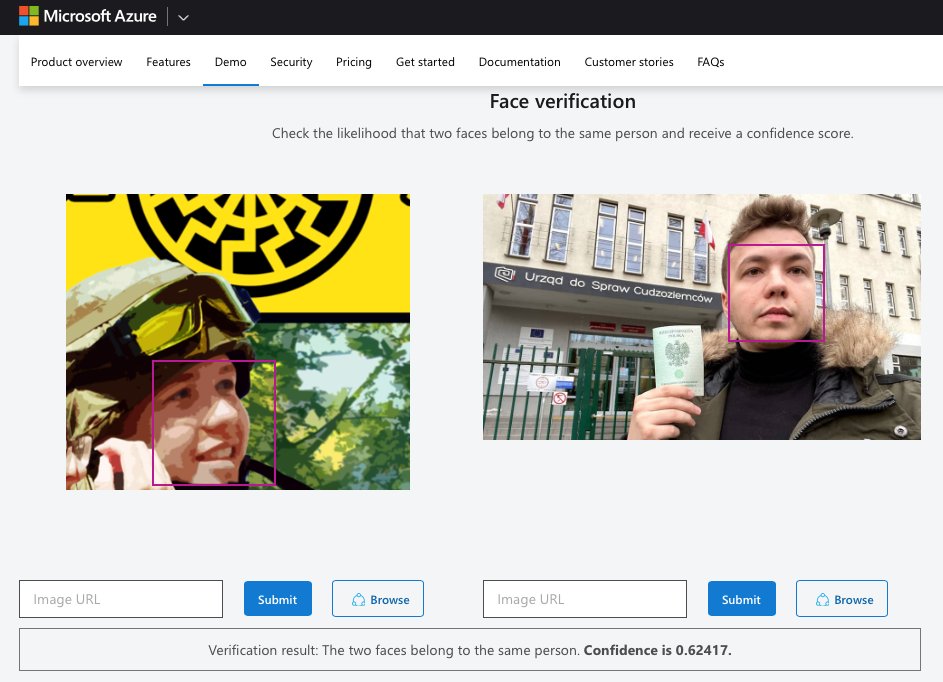Expand the dropdown chevron beside Microsoft Azure
Screen dimensions: 943x682
(x=183, y=17)
